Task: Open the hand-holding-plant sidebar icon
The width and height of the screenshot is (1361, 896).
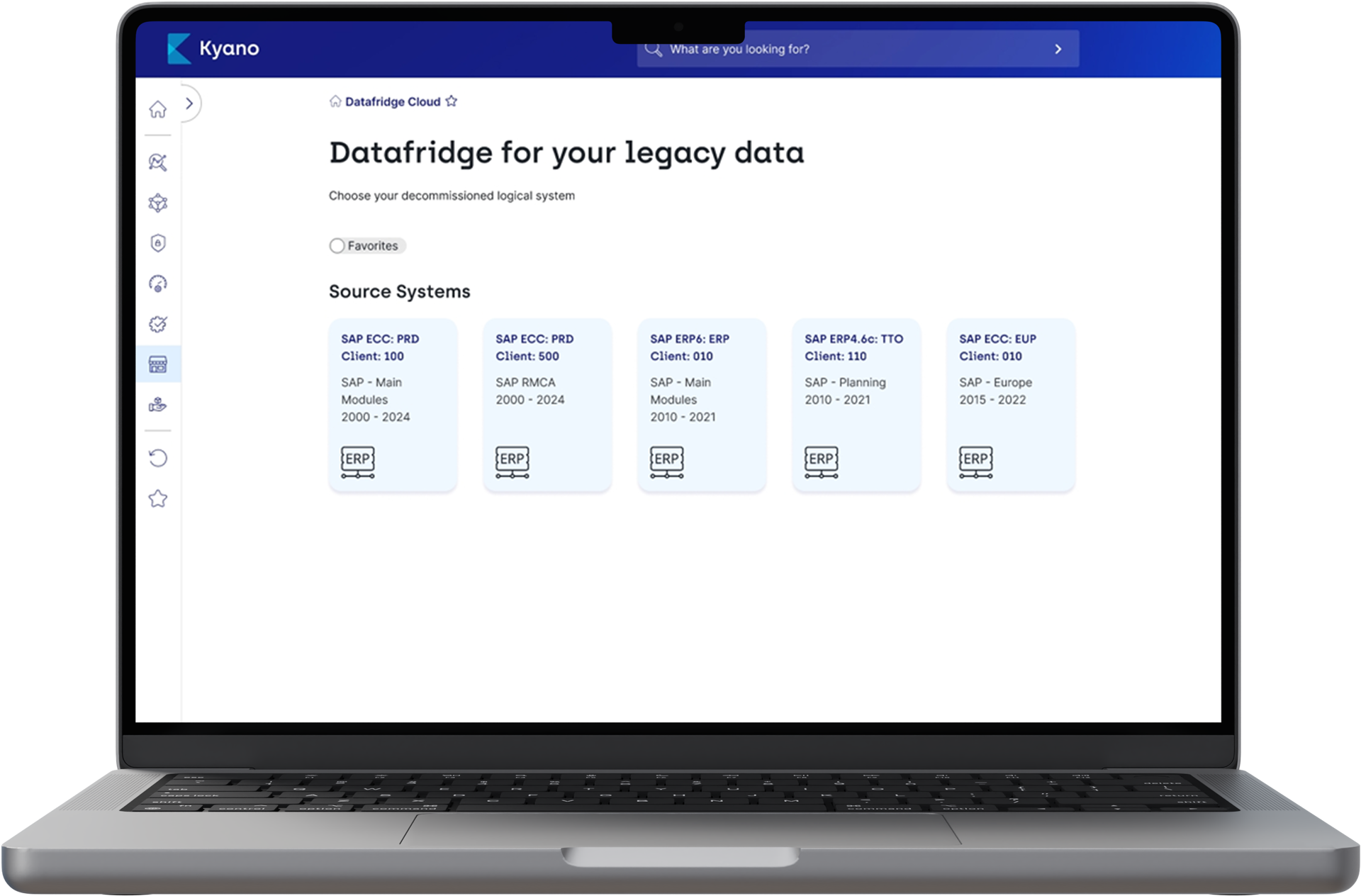Action: [x=157, y=405]
